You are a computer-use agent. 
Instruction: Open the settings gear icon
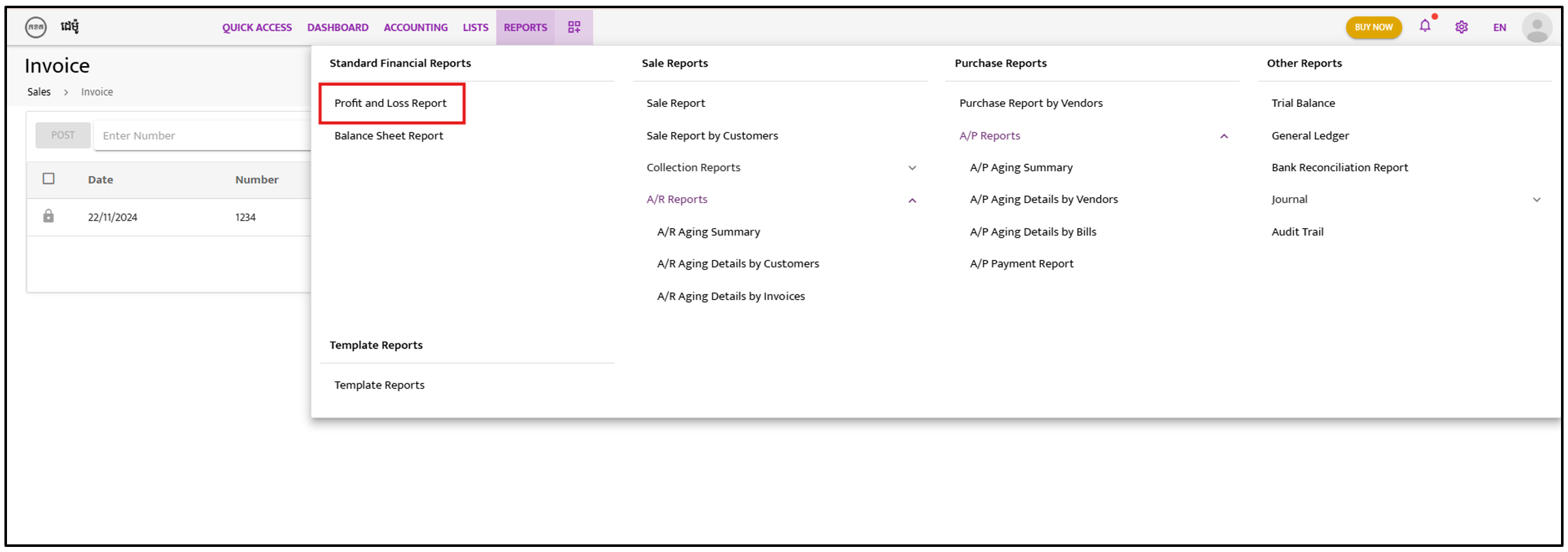(x=1462, y=27)
